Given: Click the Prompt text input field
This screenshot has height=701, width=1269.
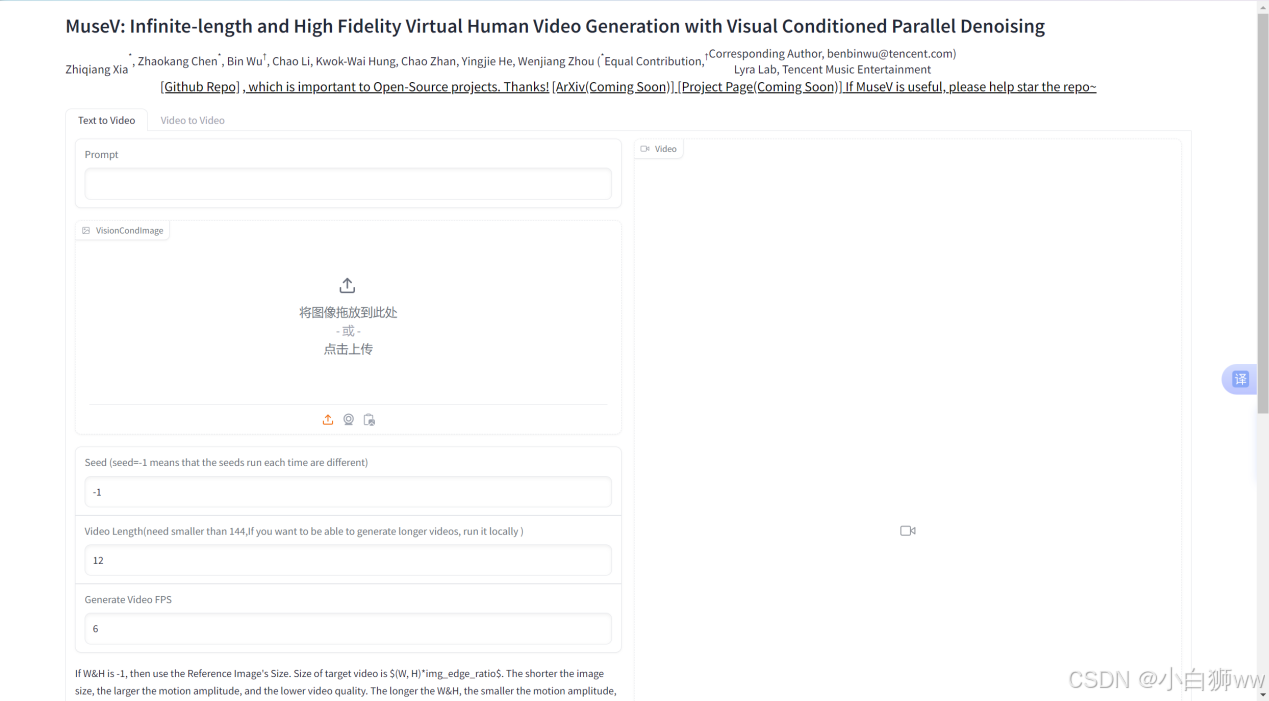Looking at the screenshot, I should [348, 184].
